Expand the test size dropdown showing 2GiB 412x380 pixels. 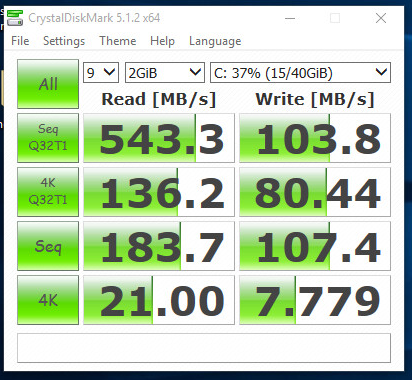(x=165, y=73)
